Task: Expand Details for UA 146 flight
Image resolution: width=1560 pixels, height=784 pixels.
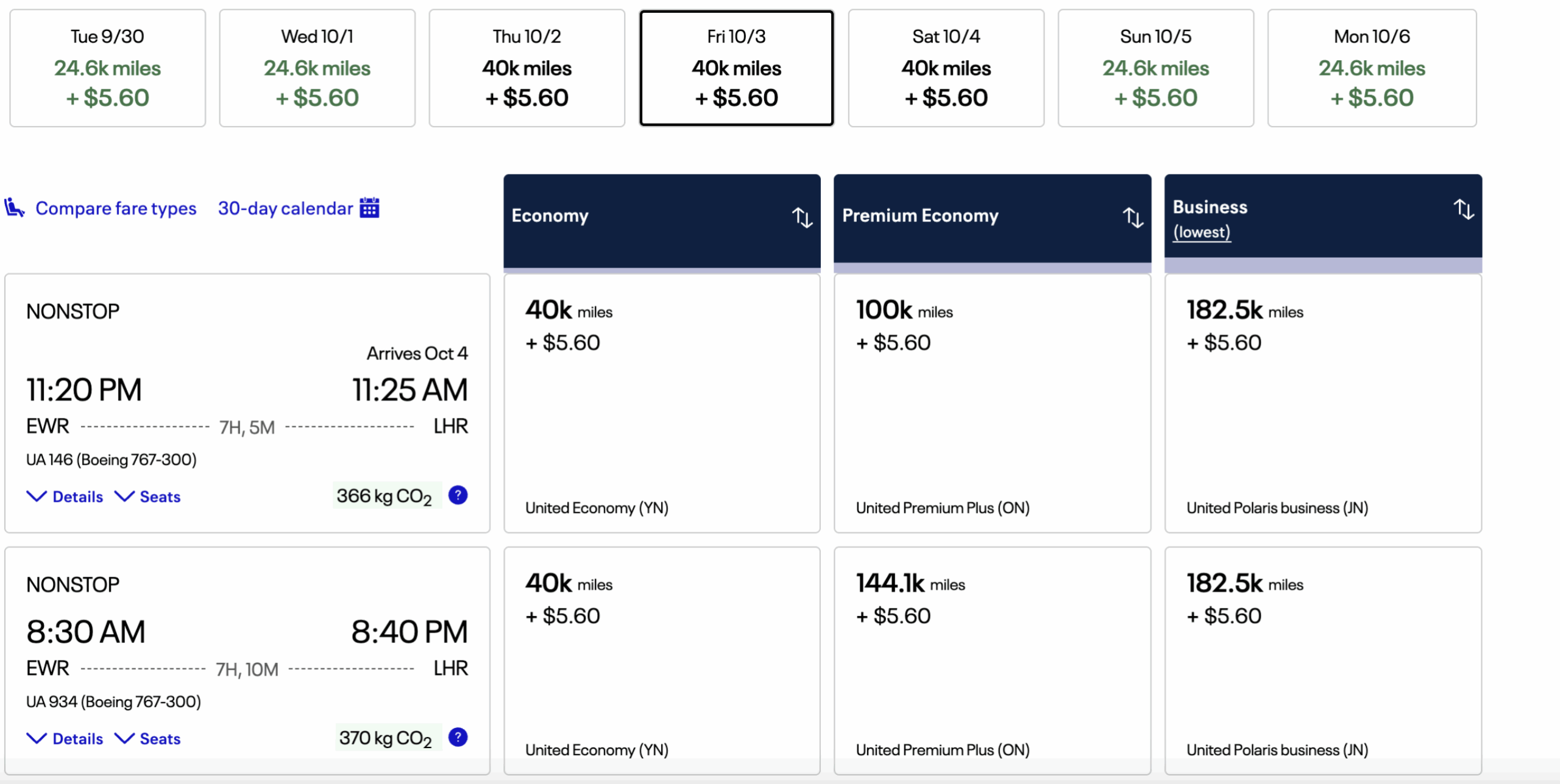Action: coord(65,496)
